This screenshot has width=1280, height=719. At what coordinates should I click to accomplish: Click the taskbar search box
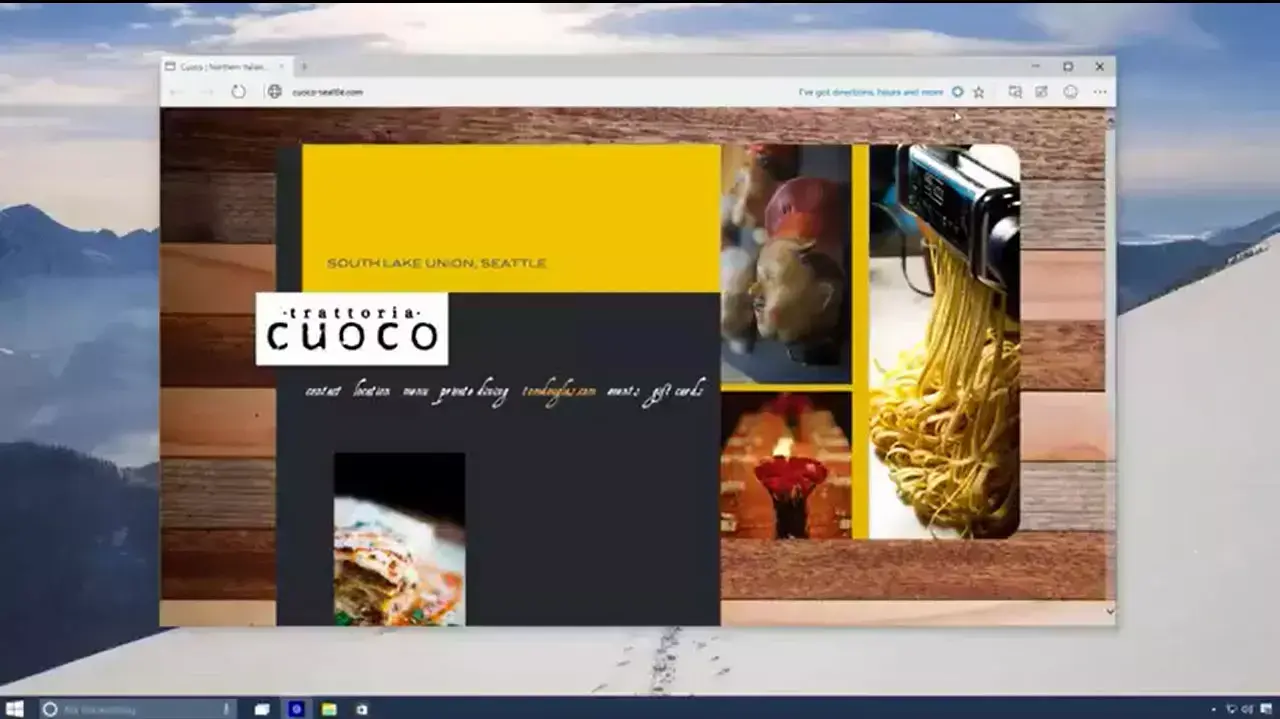pyautogui.click(x=136, y=709)
